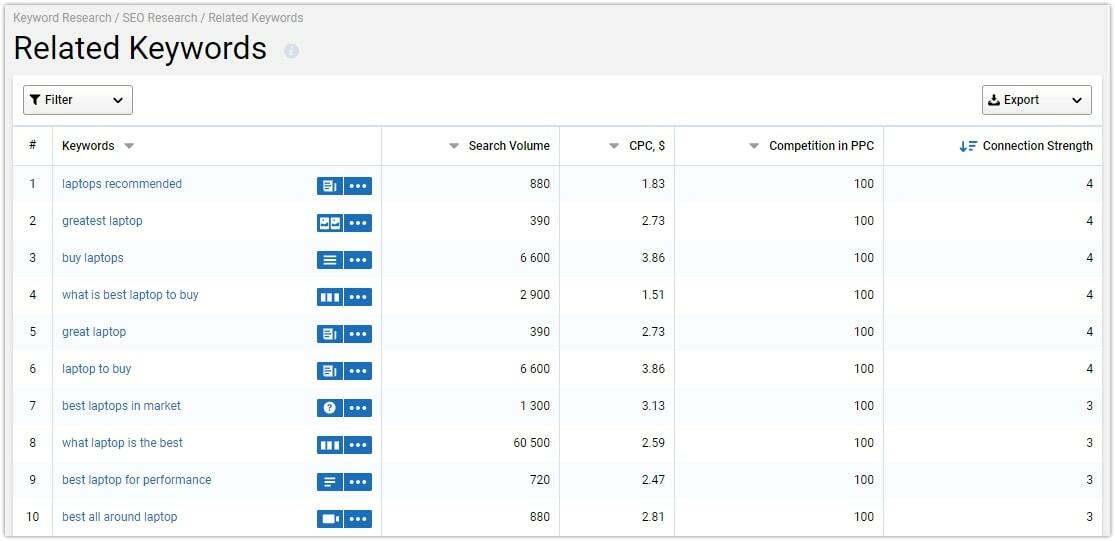1115x541 pixels.
Task: Click the SERP feature icon for 'laptops recommended'
Action: tap(330, 186)
